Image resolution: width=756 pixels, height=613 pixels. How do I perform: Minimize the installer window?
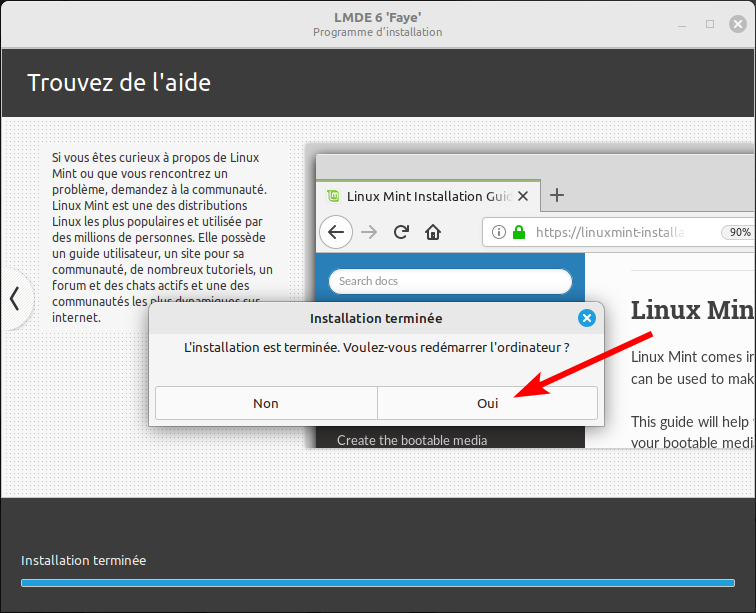tap(682, 25)
